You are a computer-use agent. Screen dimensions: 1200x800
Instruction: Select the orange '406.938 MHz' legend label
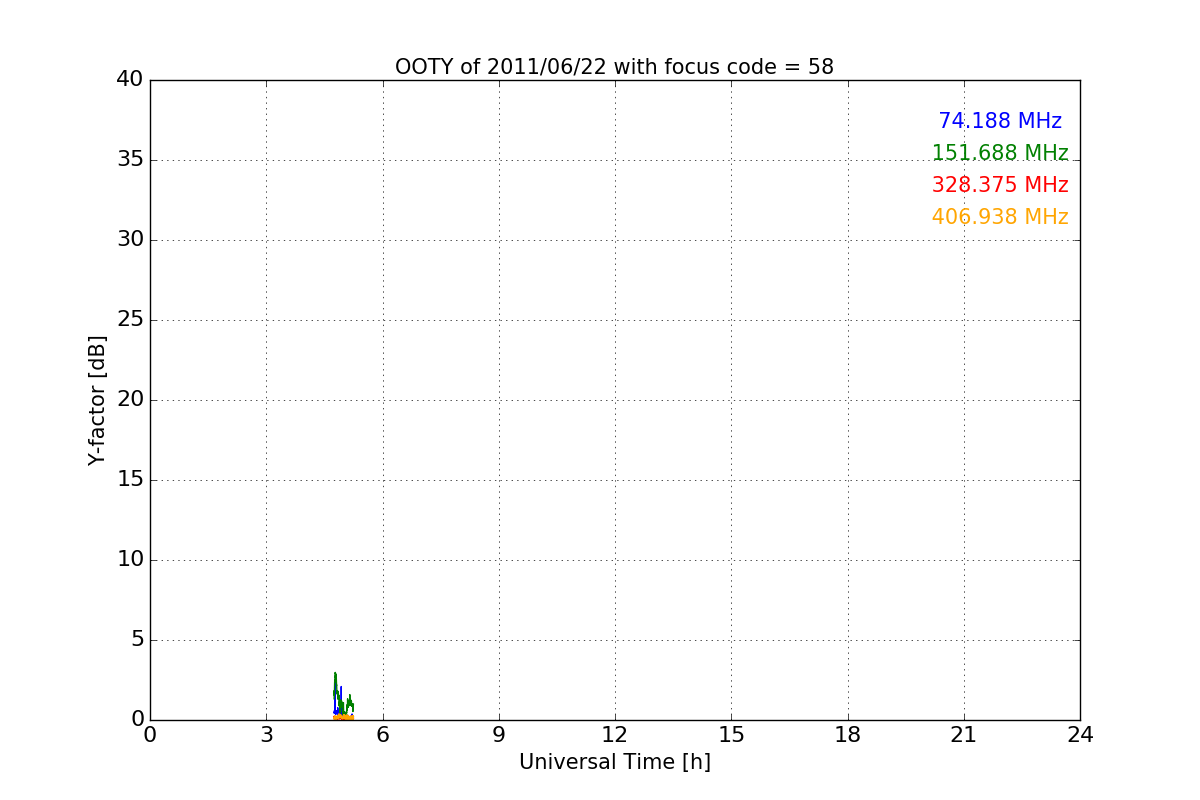tap(1000, 217)
